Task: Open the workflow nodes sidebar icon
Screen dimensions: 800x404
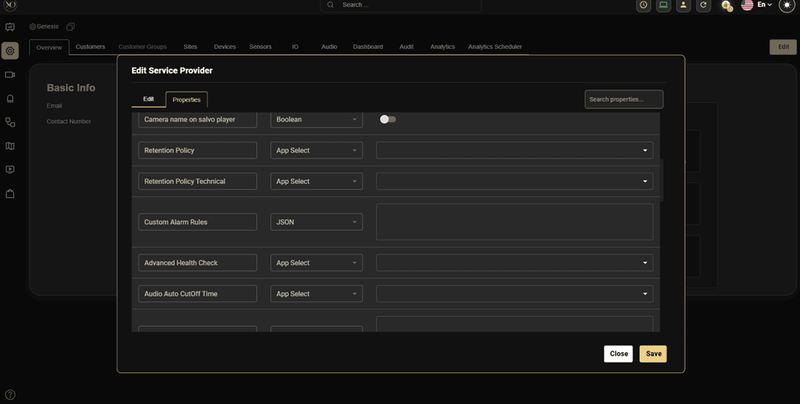Action: pos(10,122)
